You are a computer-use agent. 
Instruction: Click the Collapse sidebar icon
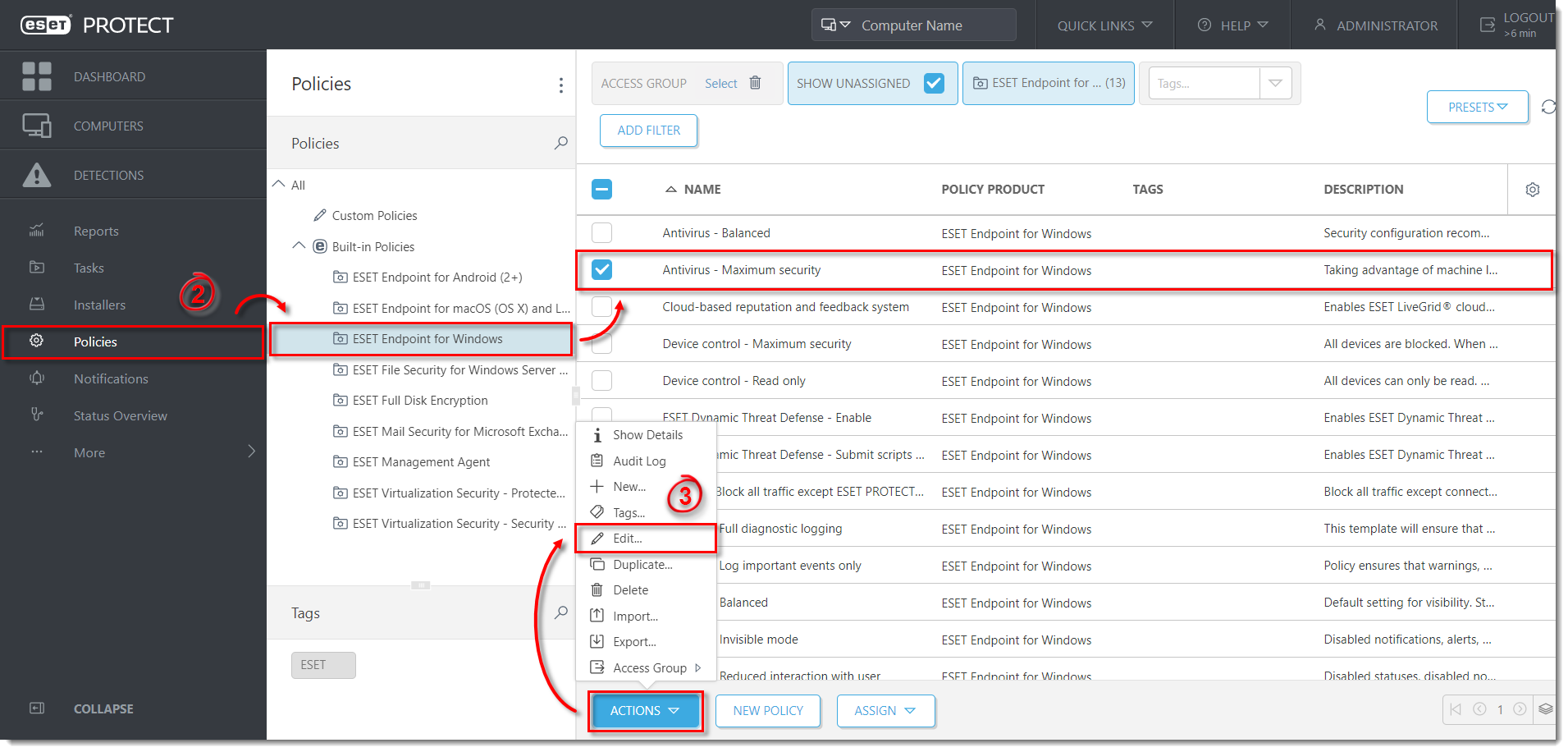(x=37, y=708)
